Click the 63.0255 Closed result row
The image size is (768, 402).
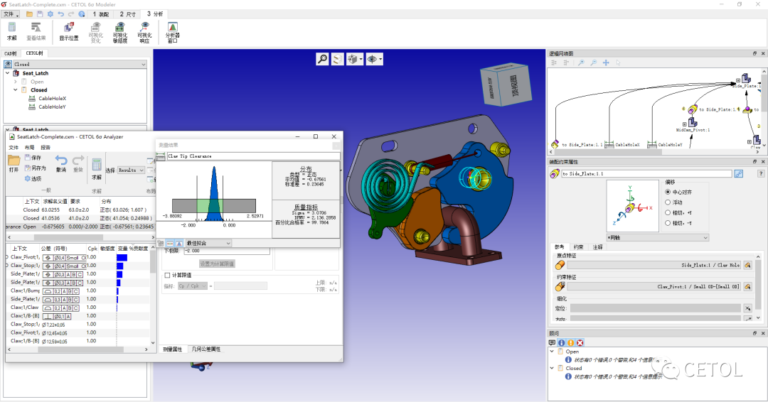tap(81, 210)
